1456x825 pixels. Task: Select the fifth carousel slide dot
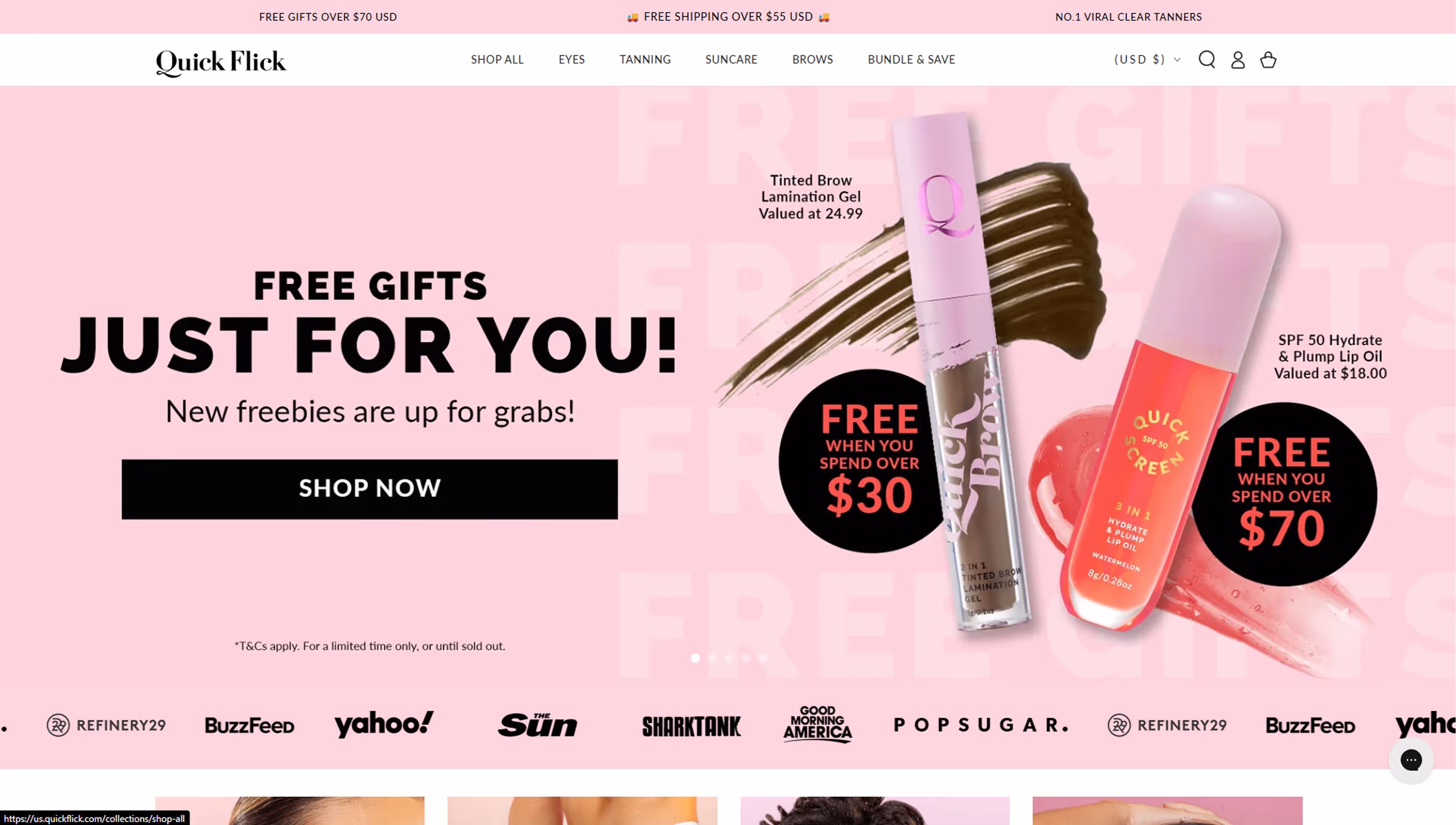coord(762,658)
